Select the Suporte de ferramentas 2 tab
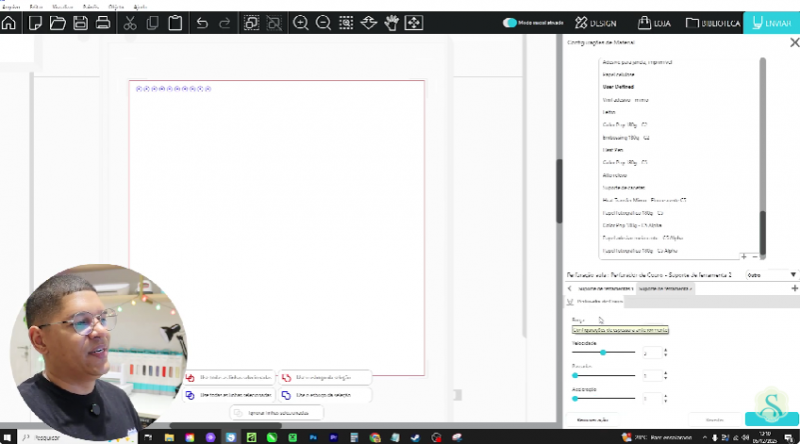The width and height of the screenshot is (800, 444). (665, 288)
